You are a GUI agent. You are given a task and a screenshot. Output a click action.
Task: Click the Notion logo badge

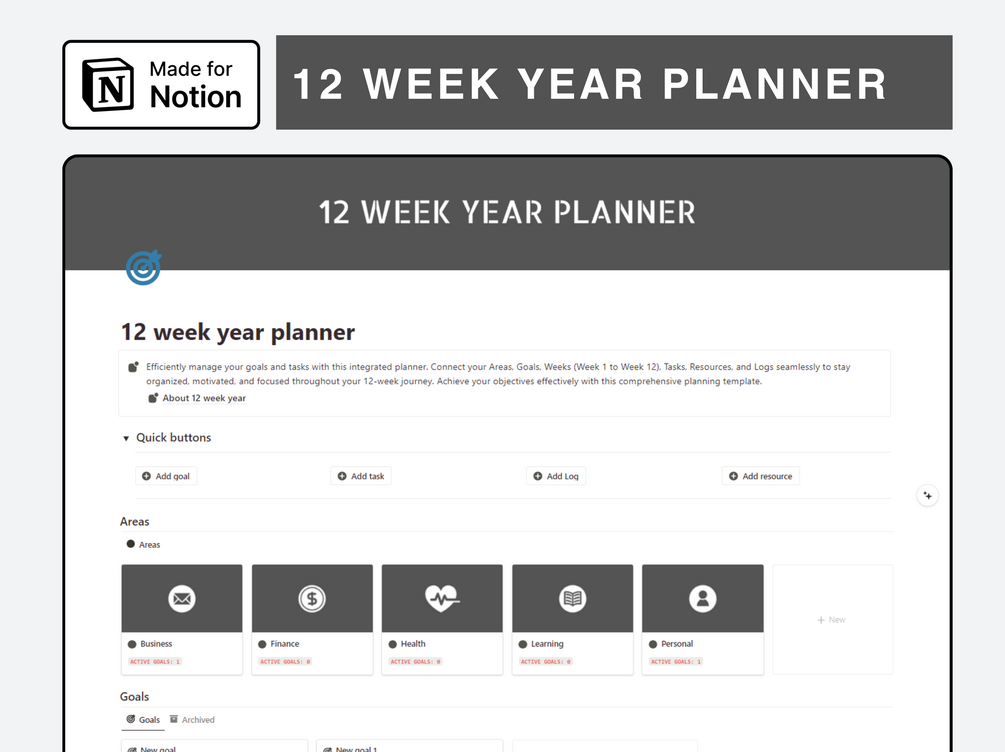(161, 84)
